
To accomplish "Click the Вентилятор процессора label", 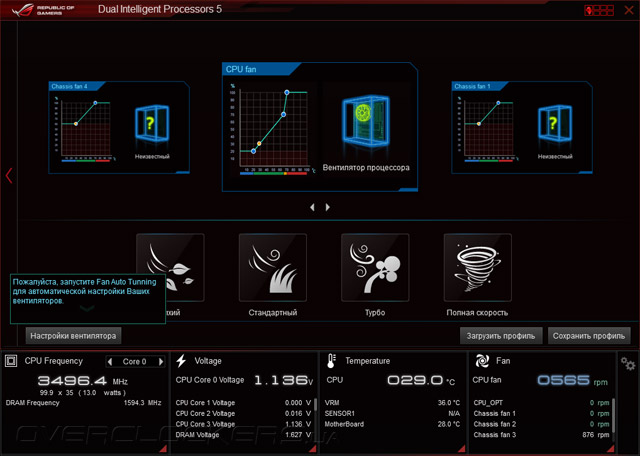I will (x=366, y=167).
